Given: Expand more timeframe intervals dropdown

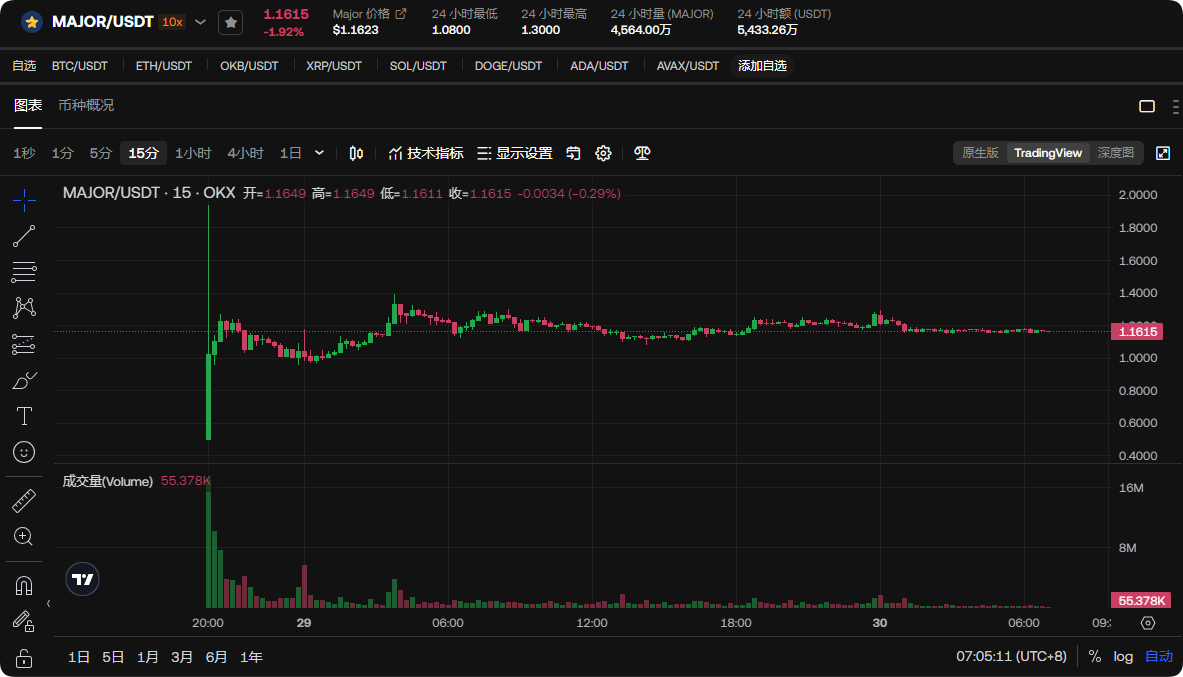Looking at the screenshot, I should click(x=319, y=153).
